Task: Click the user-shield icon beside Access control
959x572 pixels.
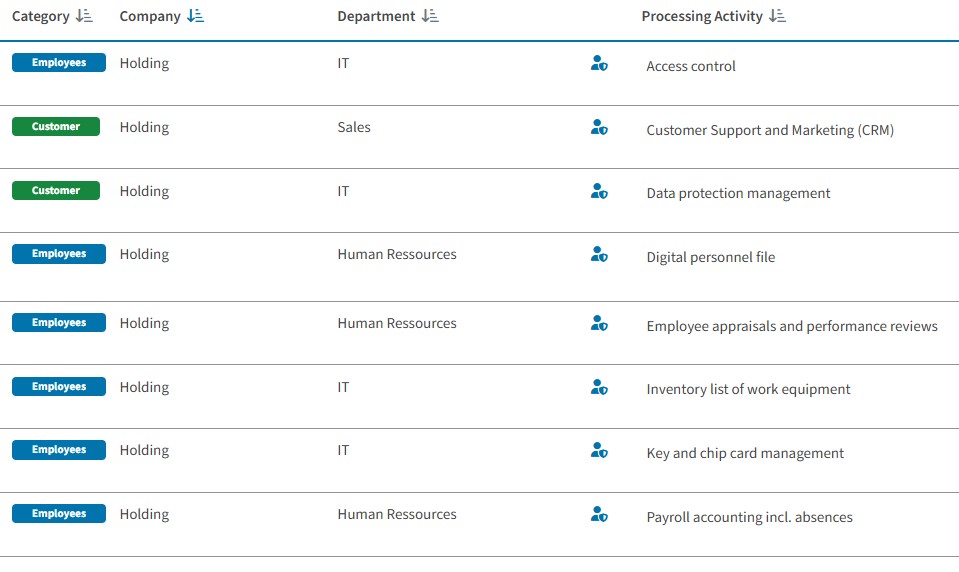Action: [599, 64]
